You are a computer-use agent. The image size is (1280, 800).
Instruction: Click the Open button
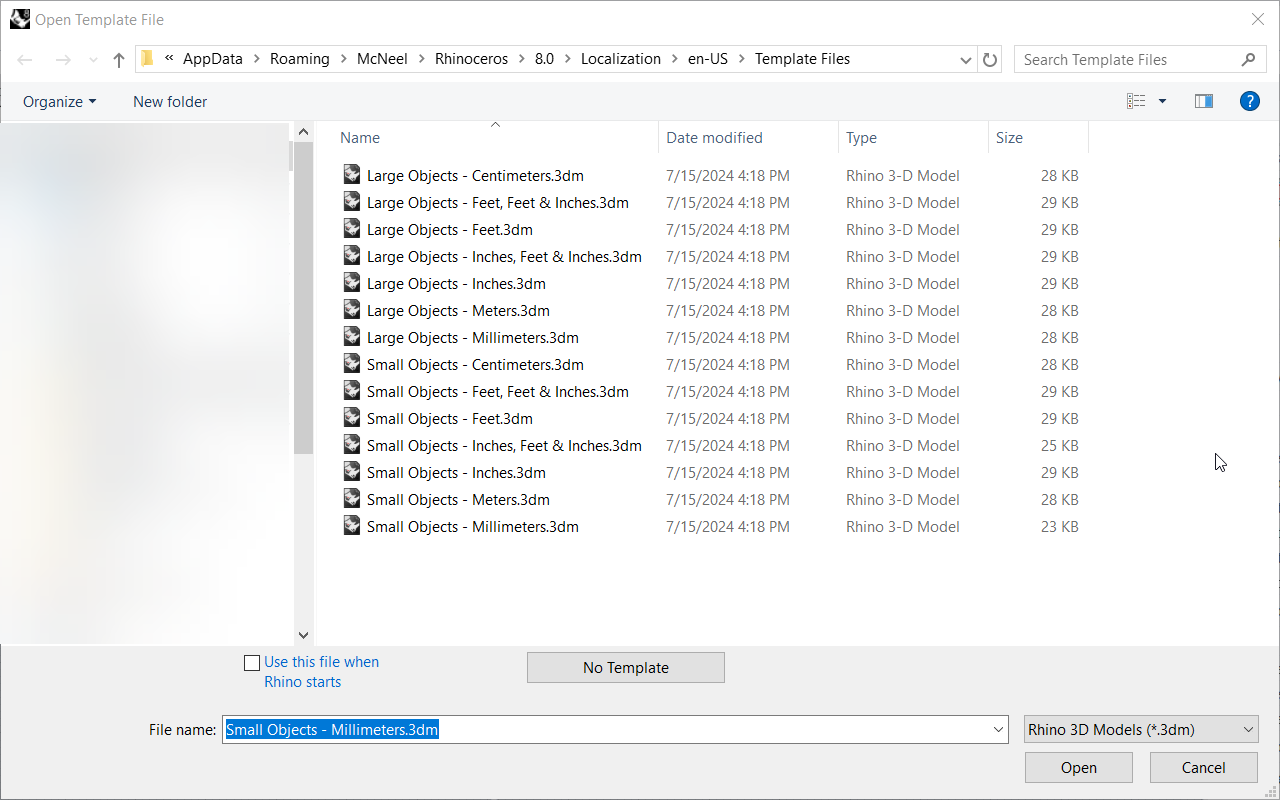(x=1078, y=768)
